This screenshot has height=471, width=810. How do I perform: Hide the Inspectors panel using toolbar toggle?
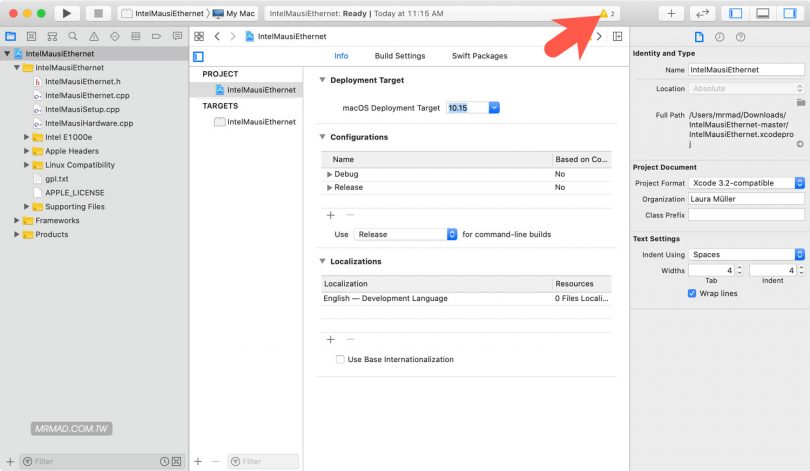point(790,13)
